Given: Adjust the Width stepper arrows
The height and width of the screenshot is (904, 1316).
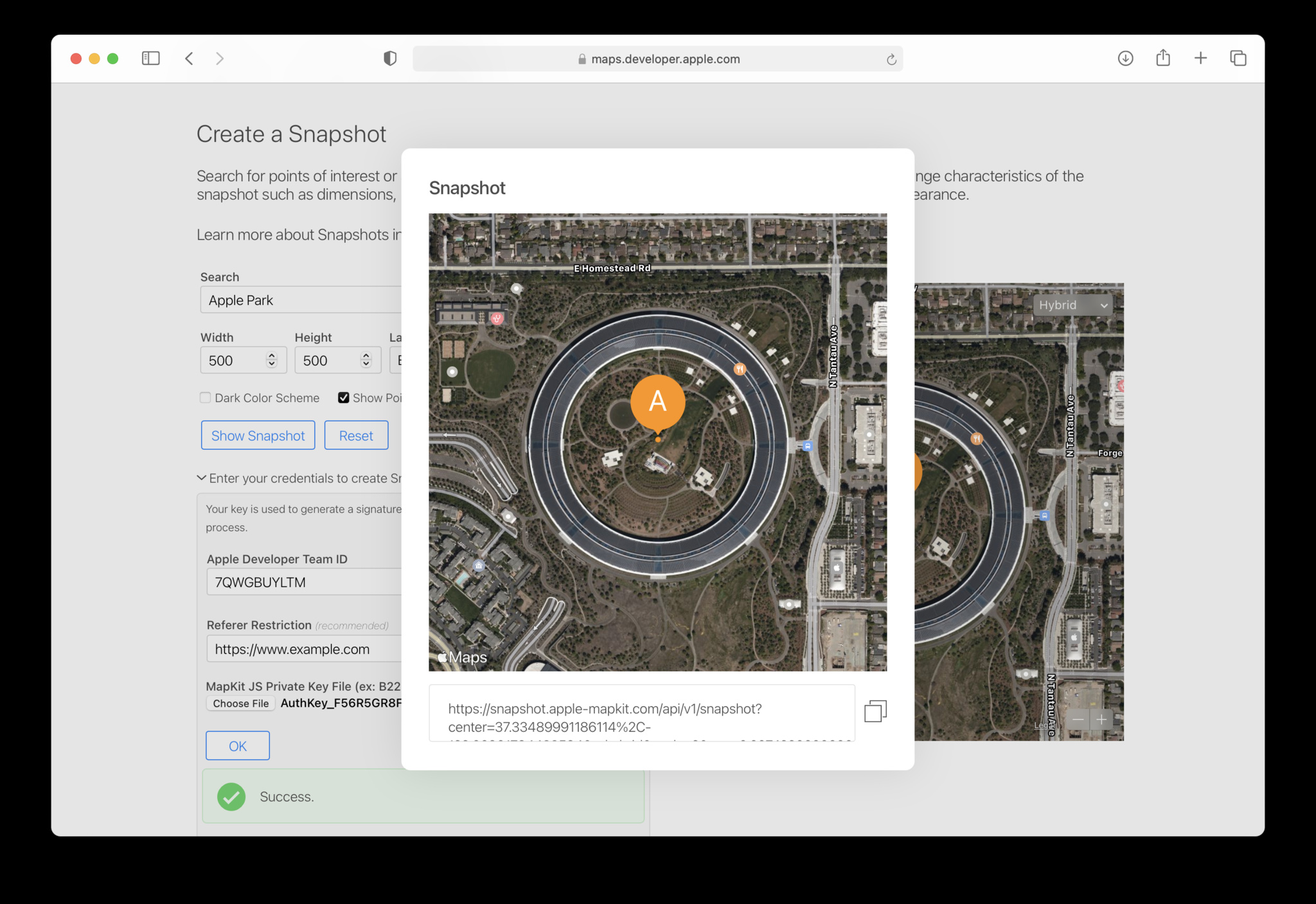Looking at the screenshot, I should pos(272,360).
